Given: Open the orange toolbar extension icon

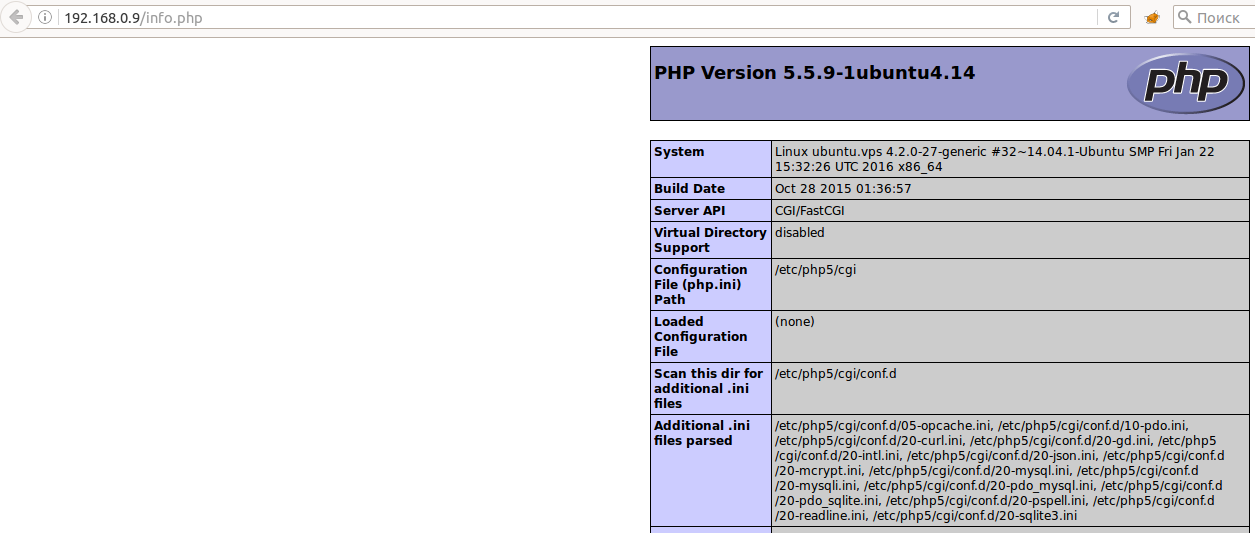Looking at the screenshot, I should tap(1151, 18).
